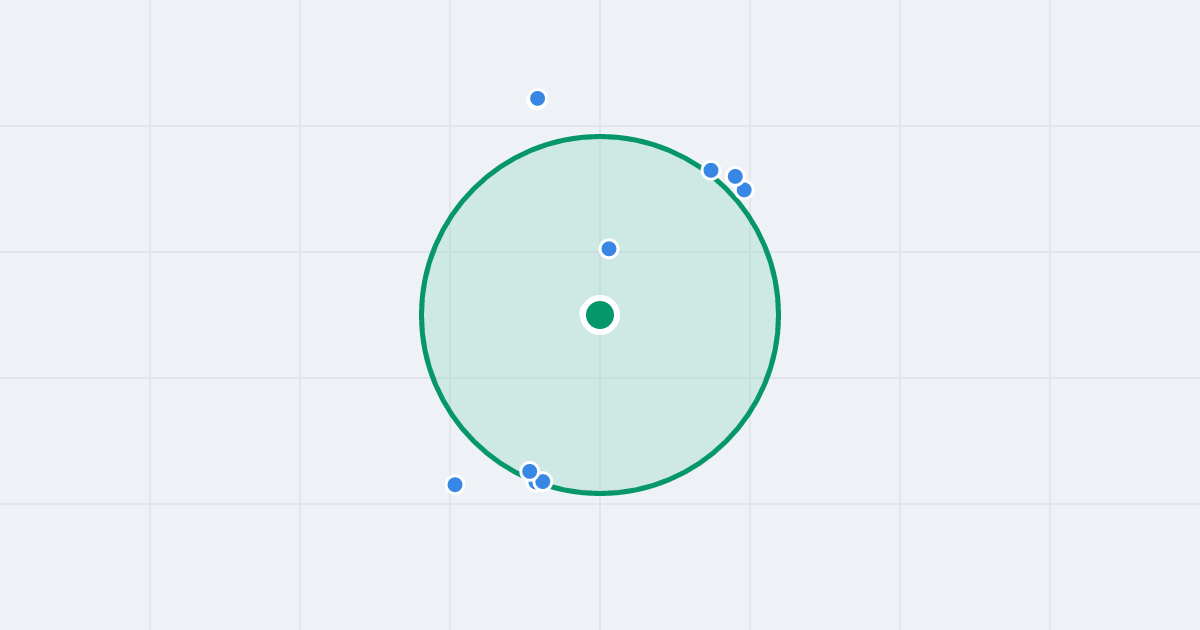The height and width of the screenshot is (630, 1200).
Task: Pick the lone blue dot outside the circle's lower left
Action: tap(455, 484)
